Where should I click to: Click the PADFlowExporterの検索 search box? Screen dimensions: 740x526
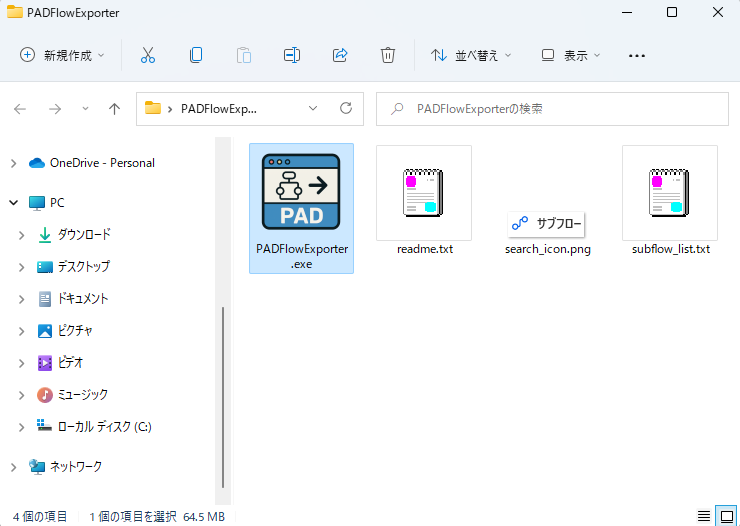(x=552, y=109)
